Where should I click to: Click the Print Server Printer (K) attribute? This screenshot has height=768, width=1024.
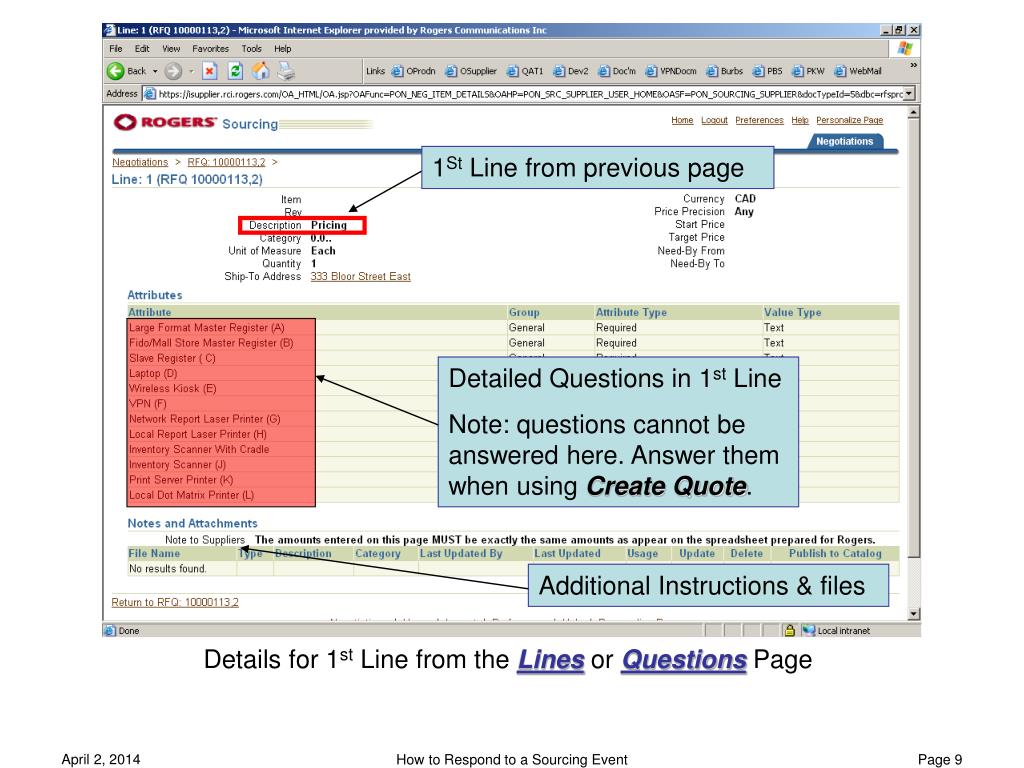click(x=181, y=480)
